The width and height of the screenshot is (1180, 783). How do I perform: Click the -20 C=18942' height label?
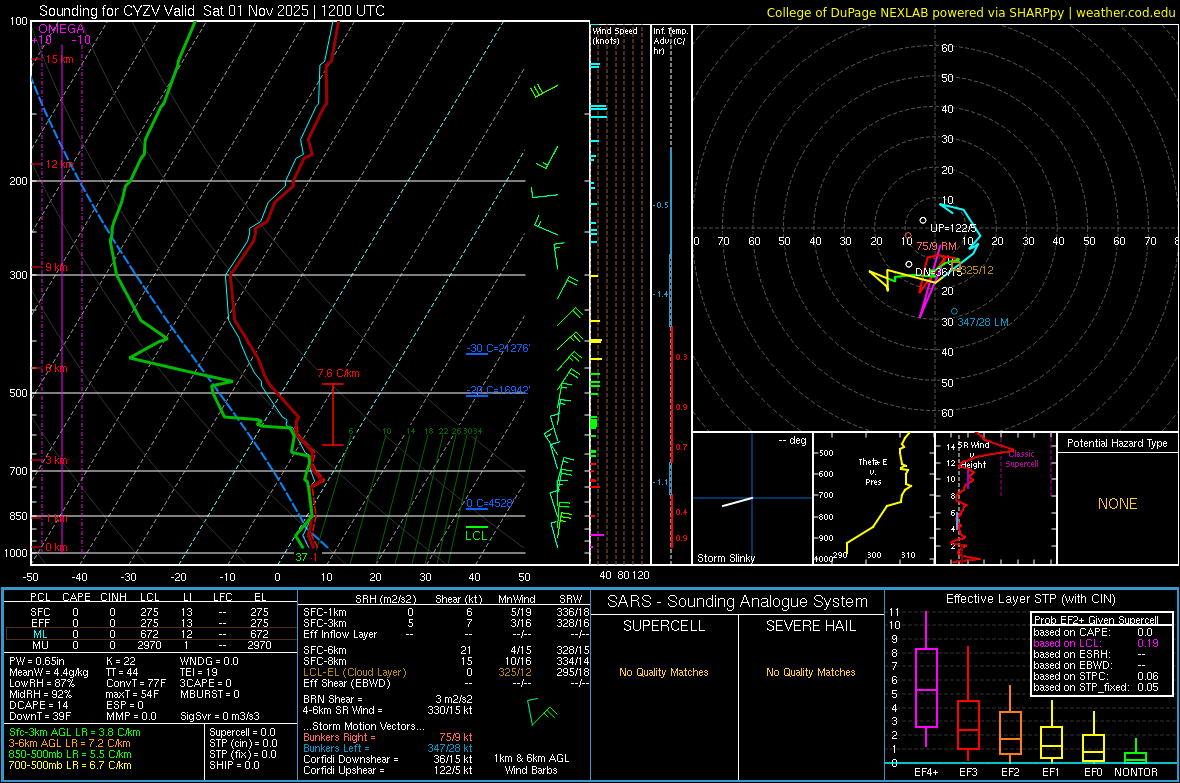(x=497, y=390)
